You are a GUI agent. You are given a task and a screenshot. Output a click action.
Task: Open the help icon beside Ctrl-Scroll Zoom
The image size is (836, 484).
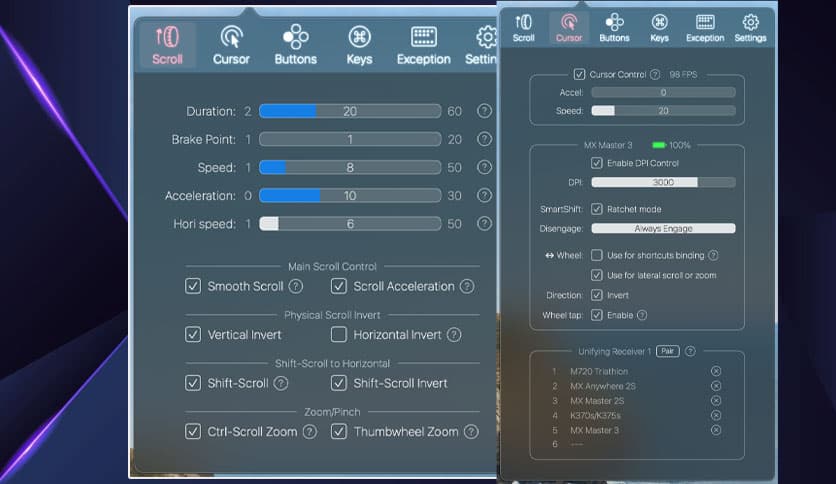(x=310, y=432)
